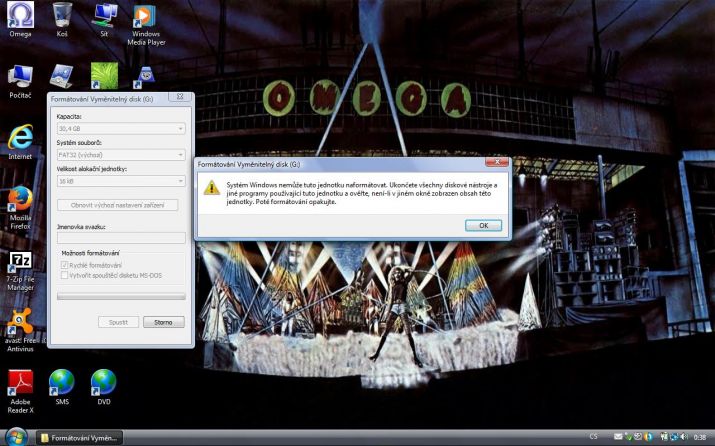Launch avast! Free Antivirus shortcut
Image resolution: width=715 pixels, height=446 pixels.
coord(20,329)
